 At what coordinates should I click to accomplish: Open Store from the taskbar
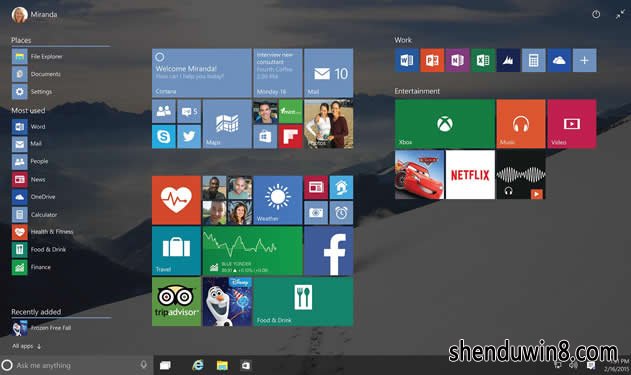click(x=246, y=365)
